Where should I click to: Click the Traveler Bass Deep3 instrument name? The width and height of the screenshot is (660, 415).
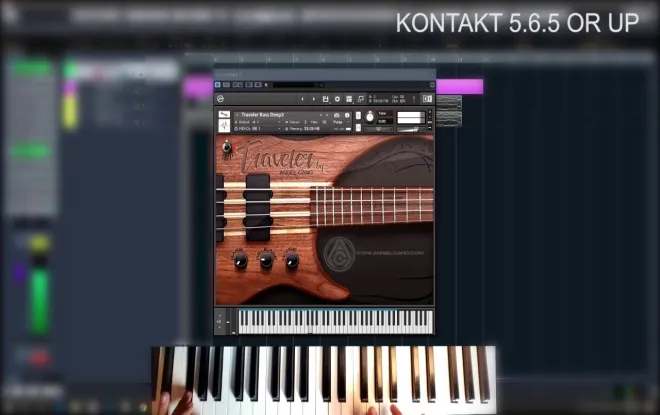click(x=263, y=114)
